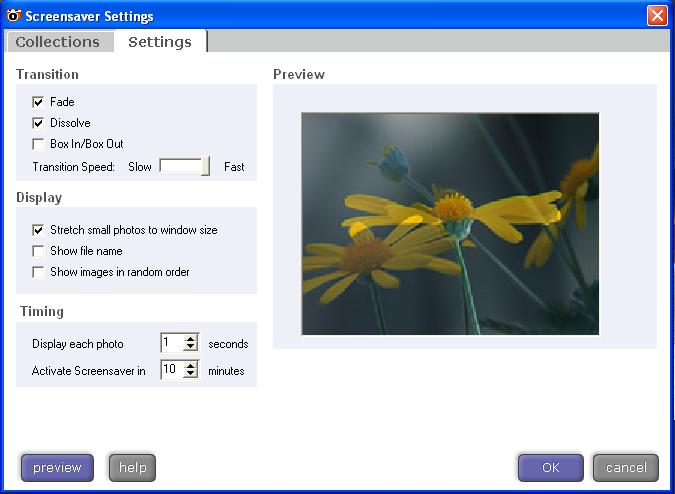675x494 pixels.
Task: Click the Display each photo seconds field
Action: 172,343
